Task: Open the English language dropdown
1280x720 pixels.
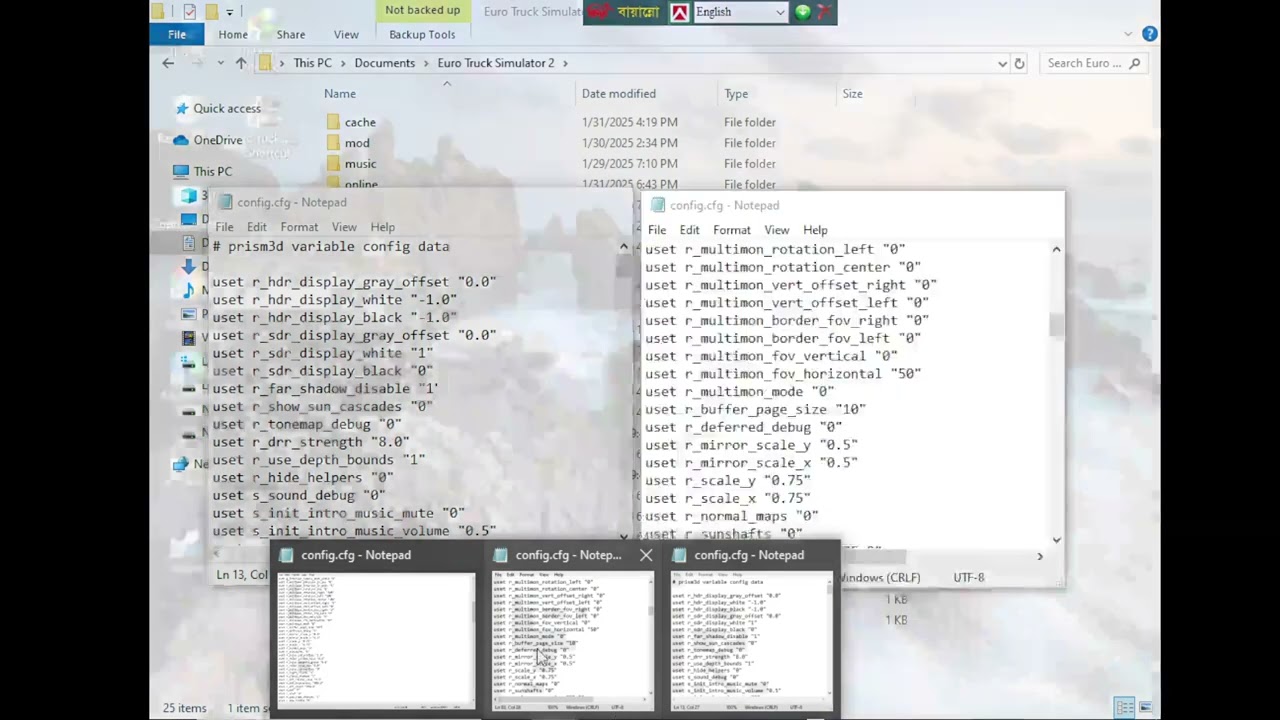Action: pos(740,12)
